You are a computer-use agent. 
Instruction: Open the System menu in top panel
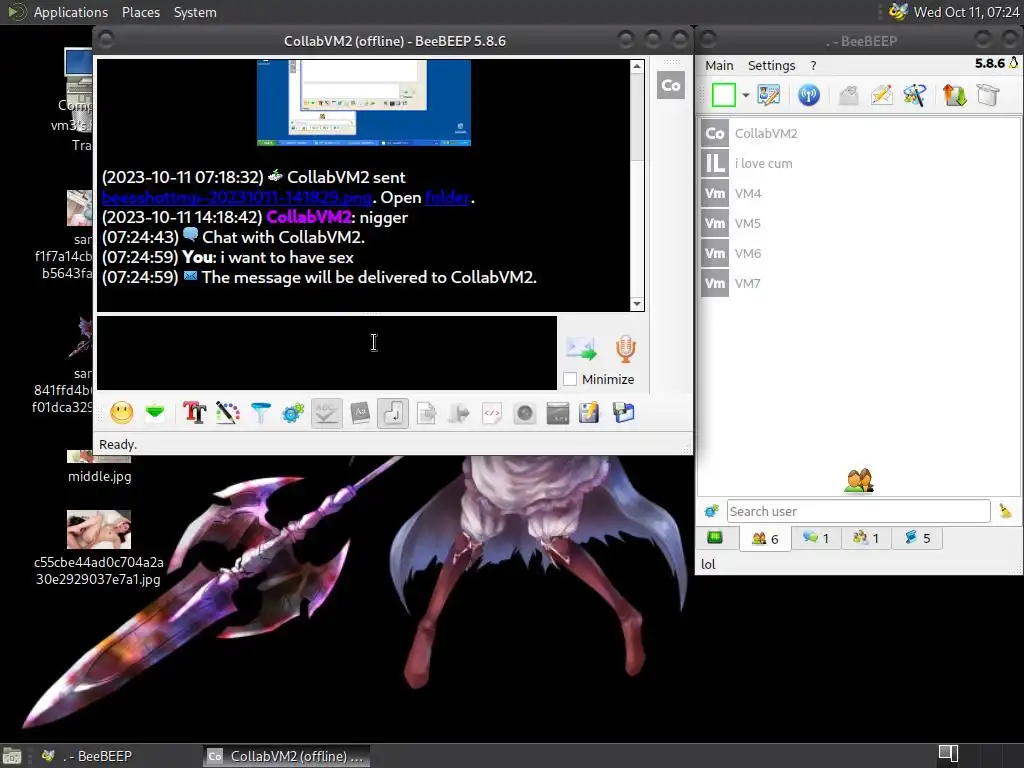(195, 12)
